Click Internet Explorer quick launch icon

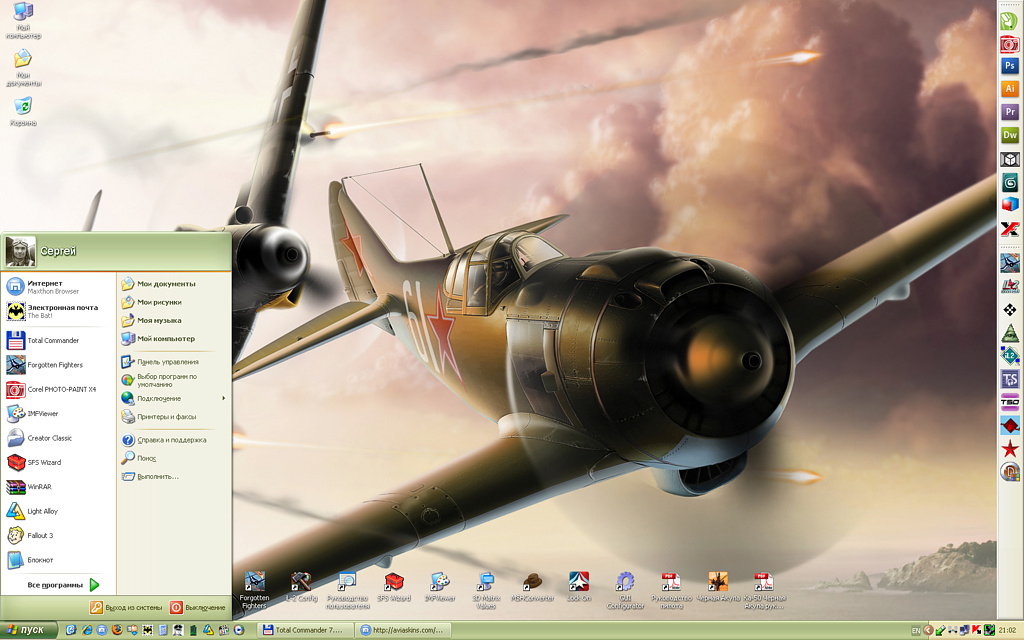(x=87, y=630)
